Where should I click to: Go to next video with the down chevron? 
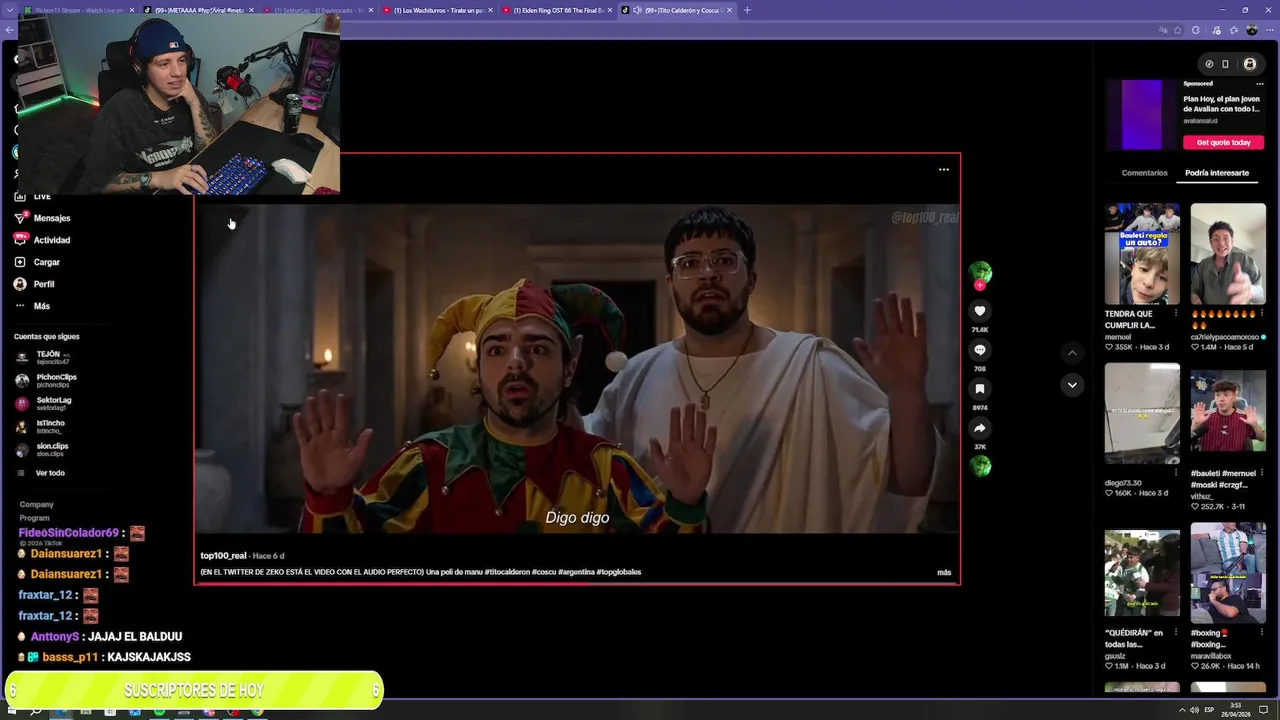(1072, 385)
